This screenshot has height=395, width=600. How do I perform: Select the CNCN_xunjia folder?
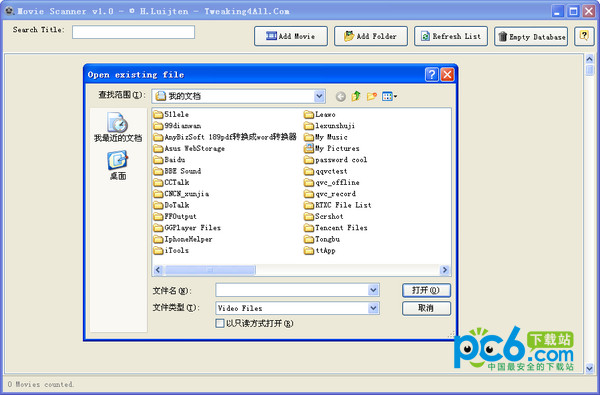[181, 194]
